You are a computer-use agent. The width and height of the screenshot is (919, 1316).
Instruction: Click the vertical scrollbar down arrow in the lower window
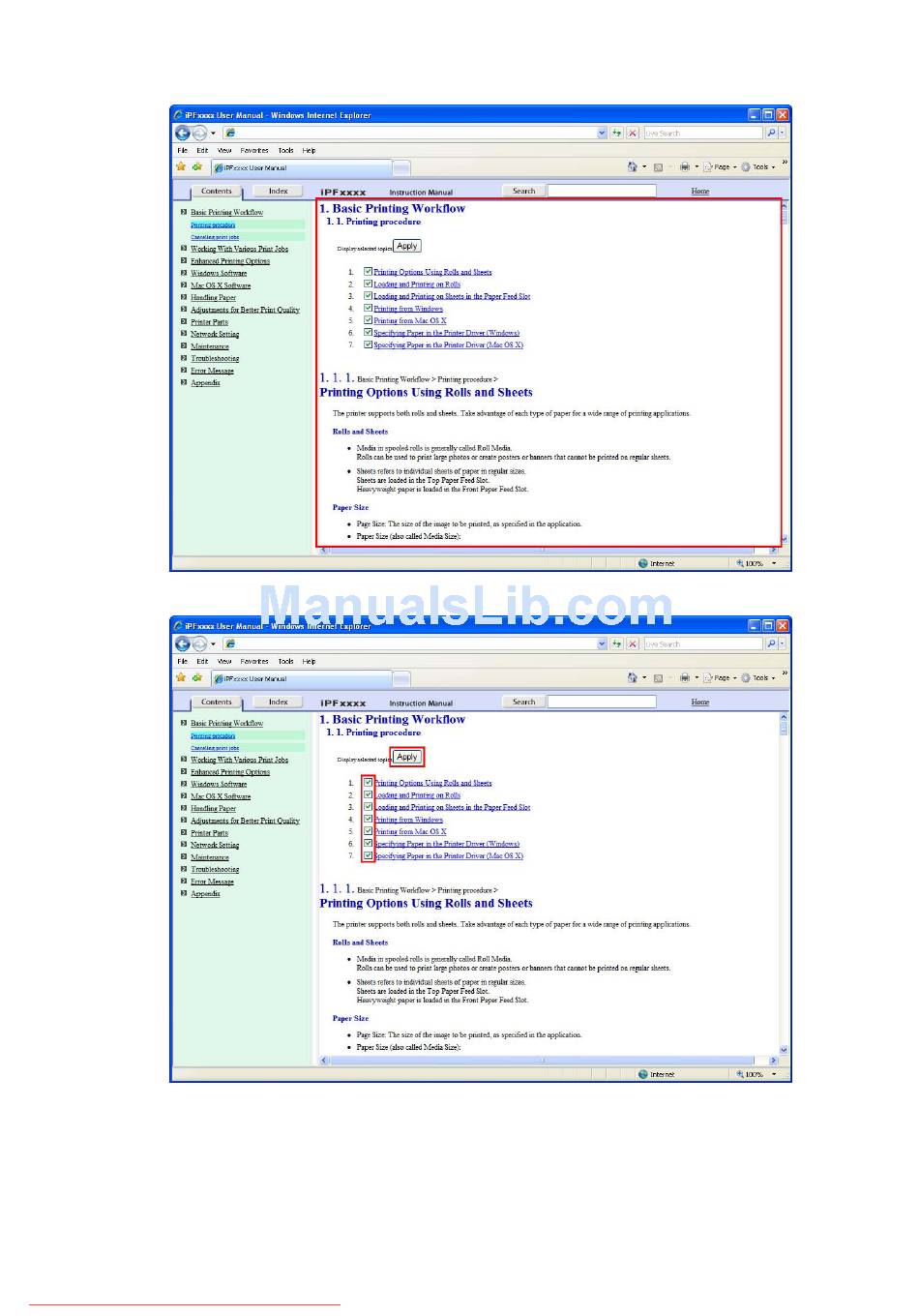click(x=784, y=1049)
